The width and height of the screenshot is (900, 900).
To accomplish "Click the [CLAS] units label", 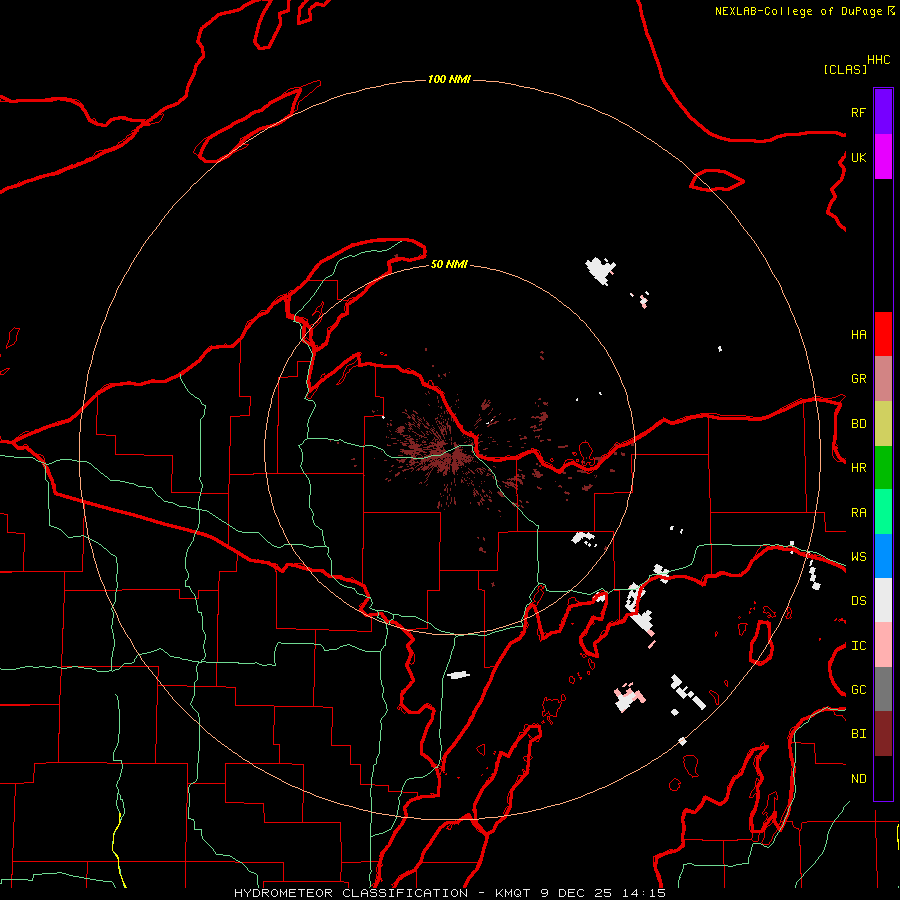I will (844, 70).
